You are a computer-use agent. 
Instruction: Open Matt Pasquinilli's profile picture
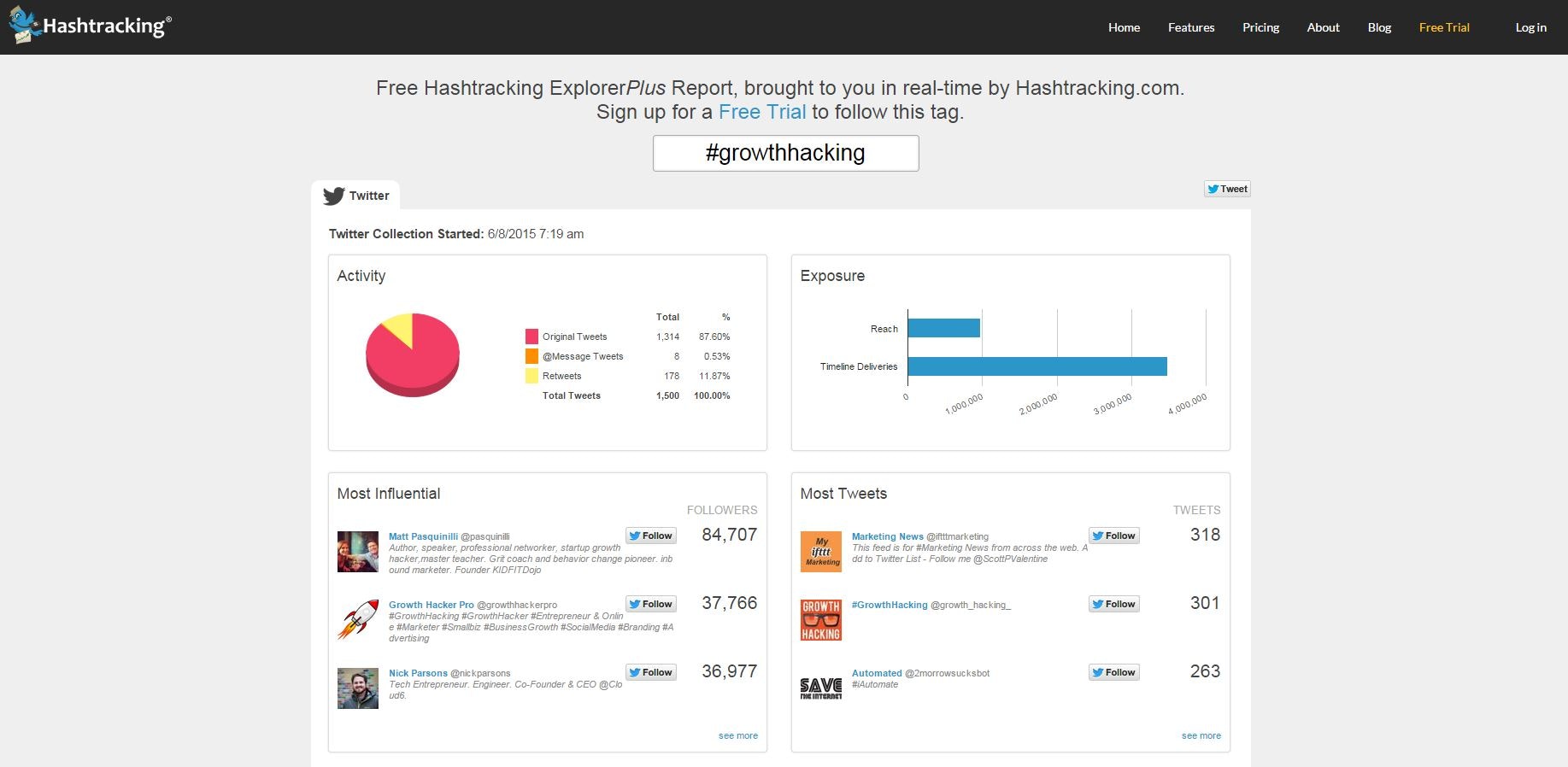(358, 552)
